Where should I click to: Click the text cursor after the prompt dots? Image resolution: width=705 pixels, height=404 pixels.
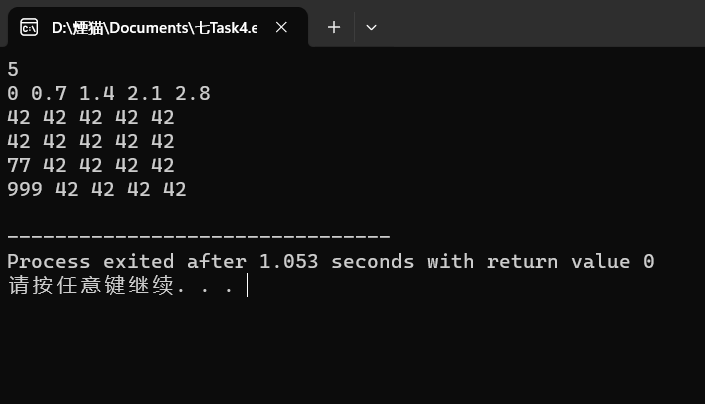click(x=247, y=287)
